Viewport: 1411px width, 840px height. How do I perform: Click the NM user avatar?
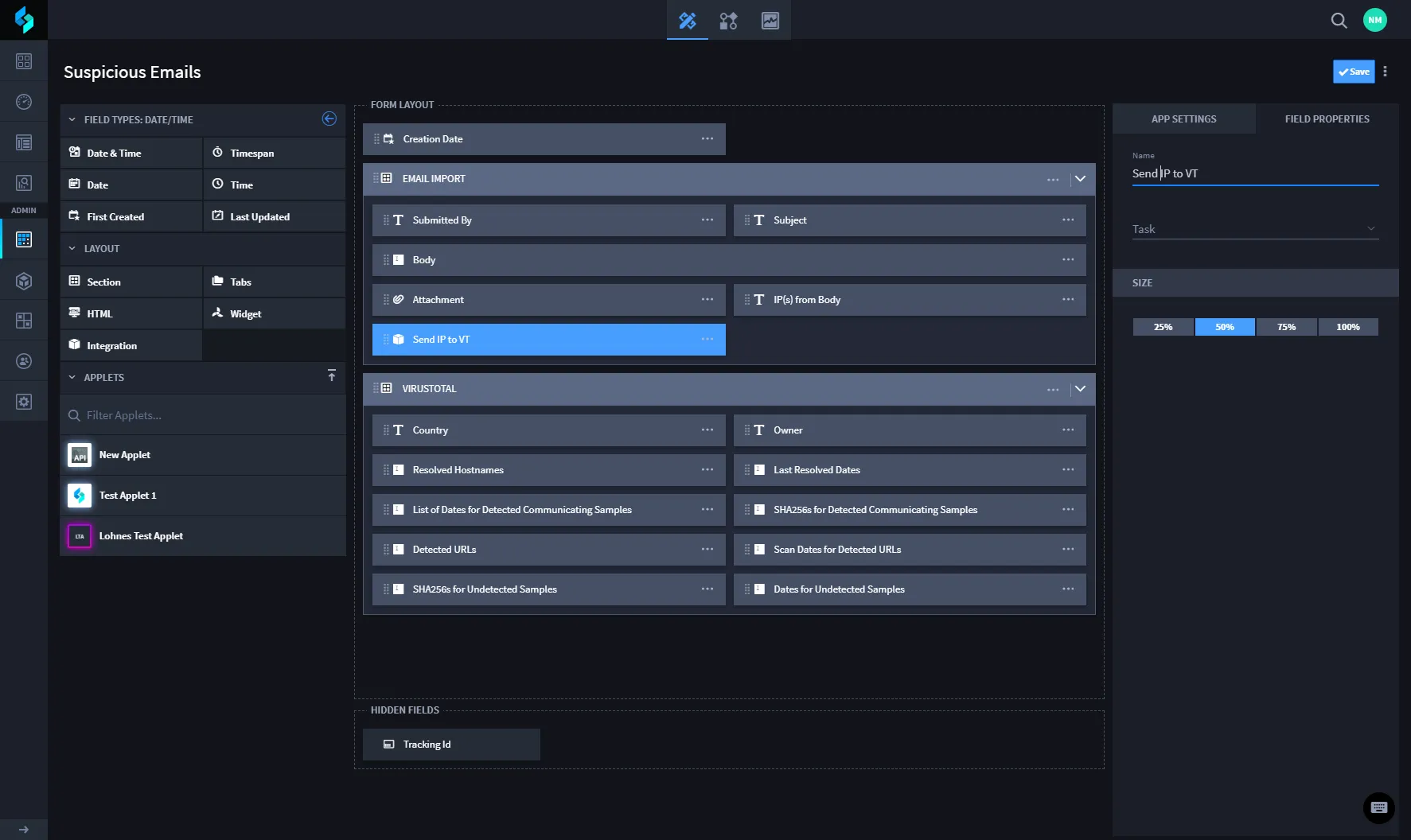coord(1375,20)
